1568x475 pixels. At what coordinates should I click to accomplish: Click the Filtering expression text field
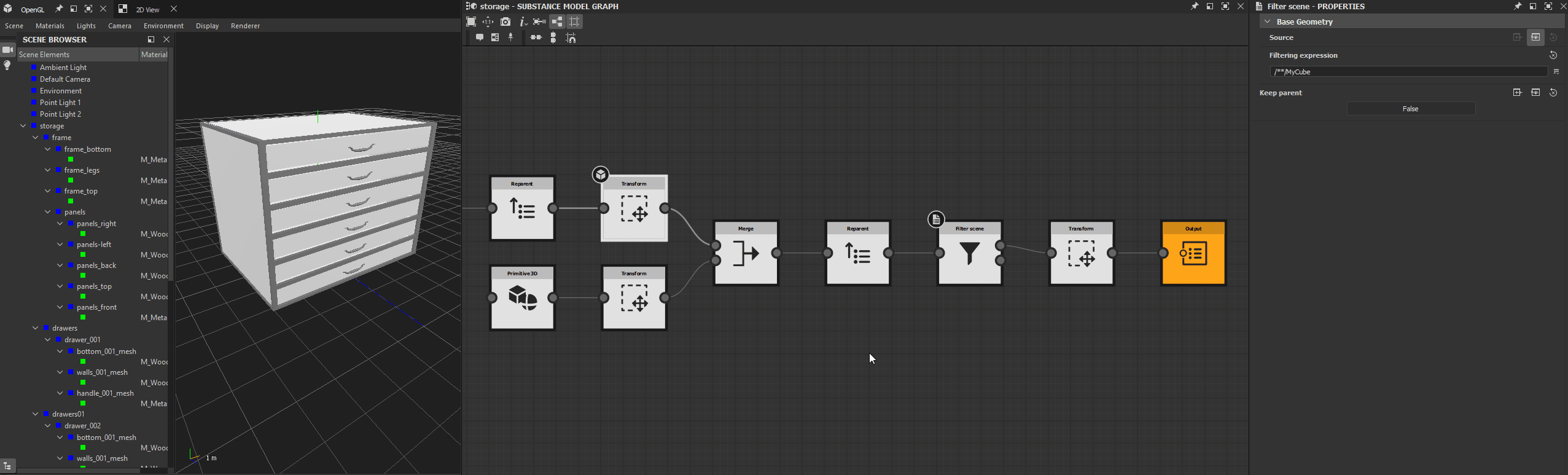pyautogui.click(x=1408, y=72)
